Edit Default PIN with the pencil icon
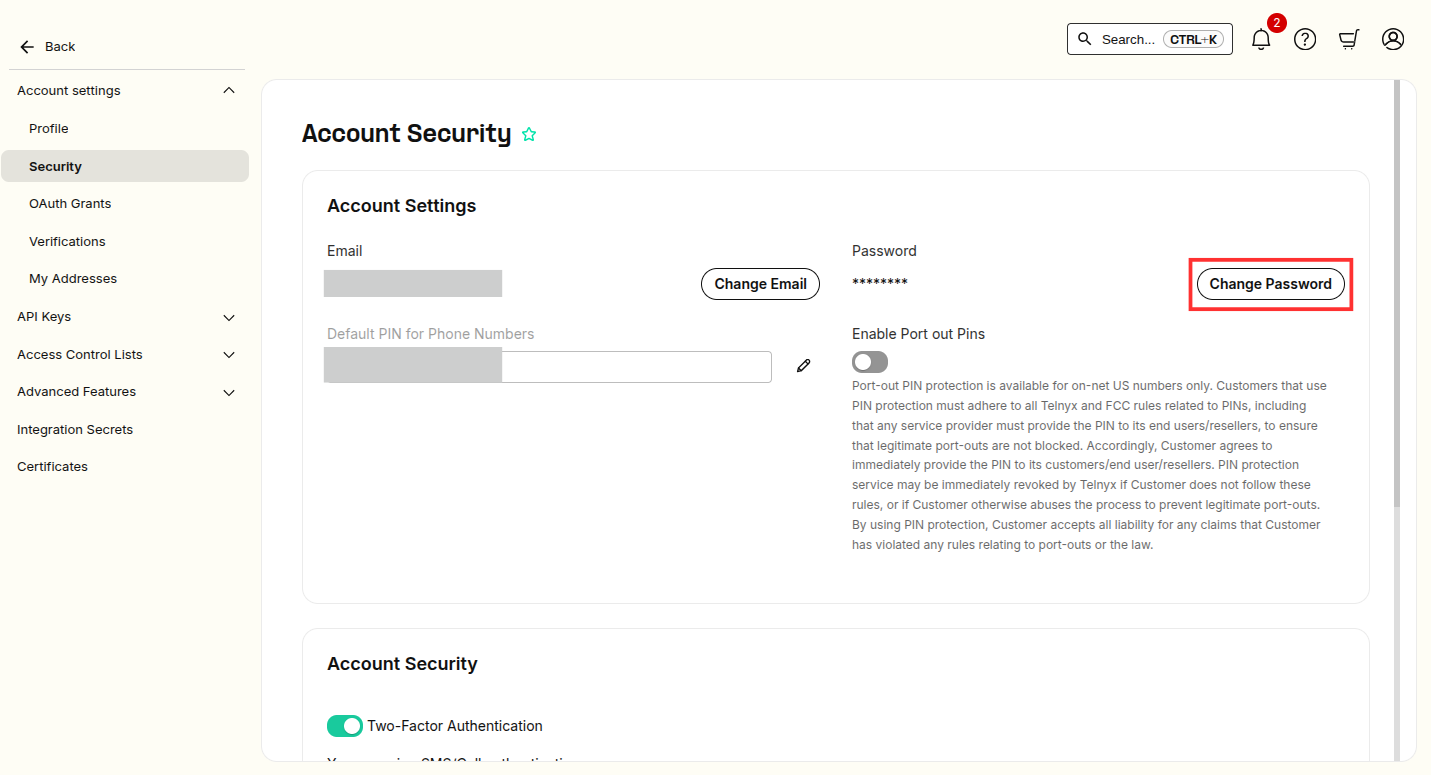 click(803, 366)
